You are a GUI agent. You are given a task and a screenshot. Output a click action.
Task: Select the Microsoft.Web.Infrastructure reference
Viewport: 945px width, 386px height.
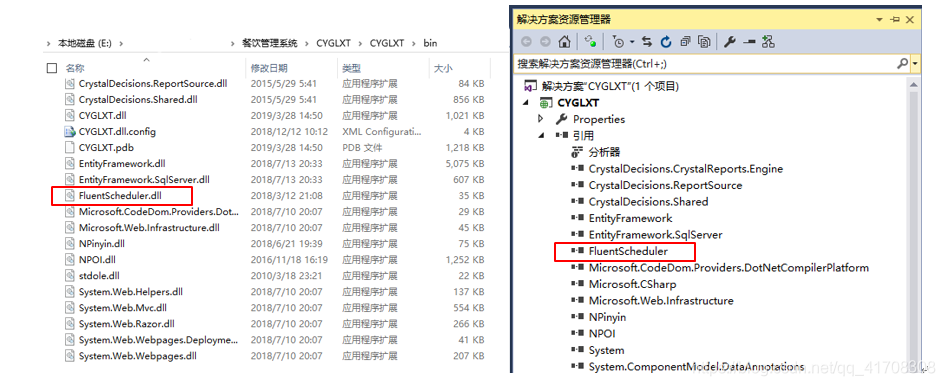tap(661, 300)
